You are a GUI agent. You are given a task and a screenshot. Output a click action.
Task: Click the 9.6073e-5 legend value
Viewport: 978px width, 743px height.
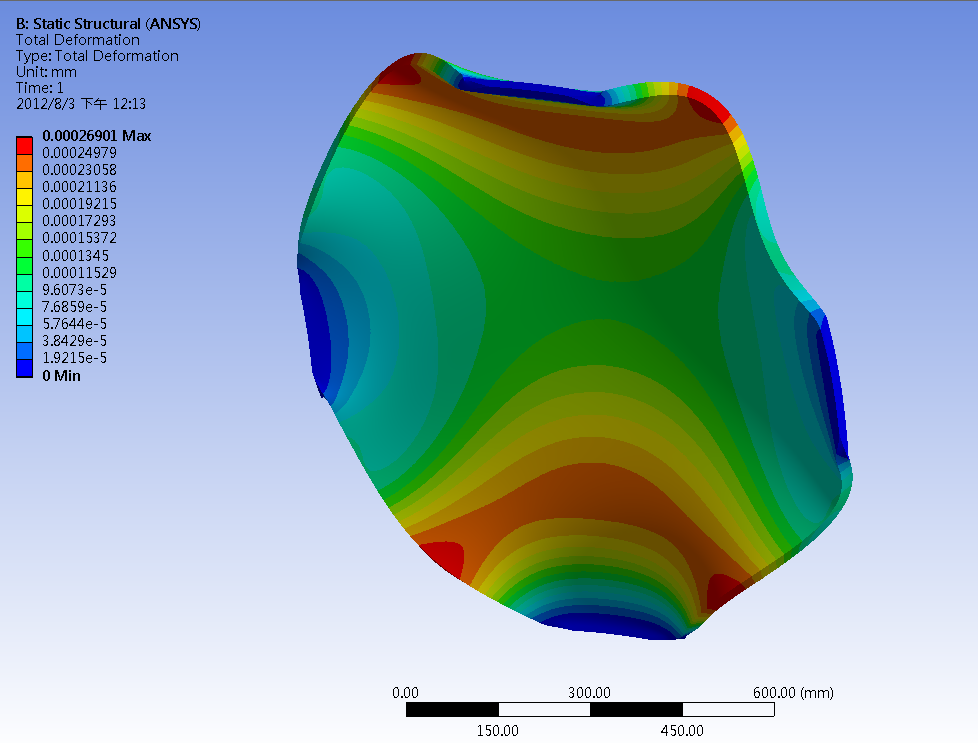(x=75, y=289)
